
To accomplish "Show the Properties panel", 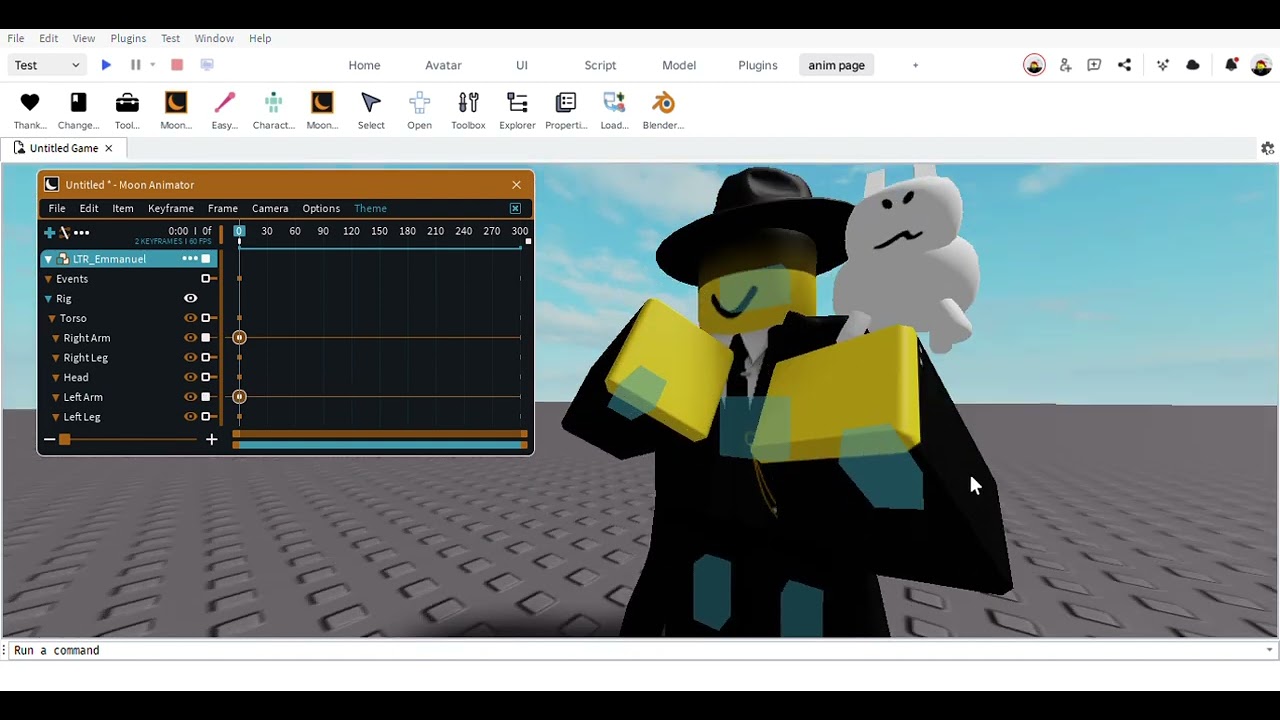I will (566, 103).
